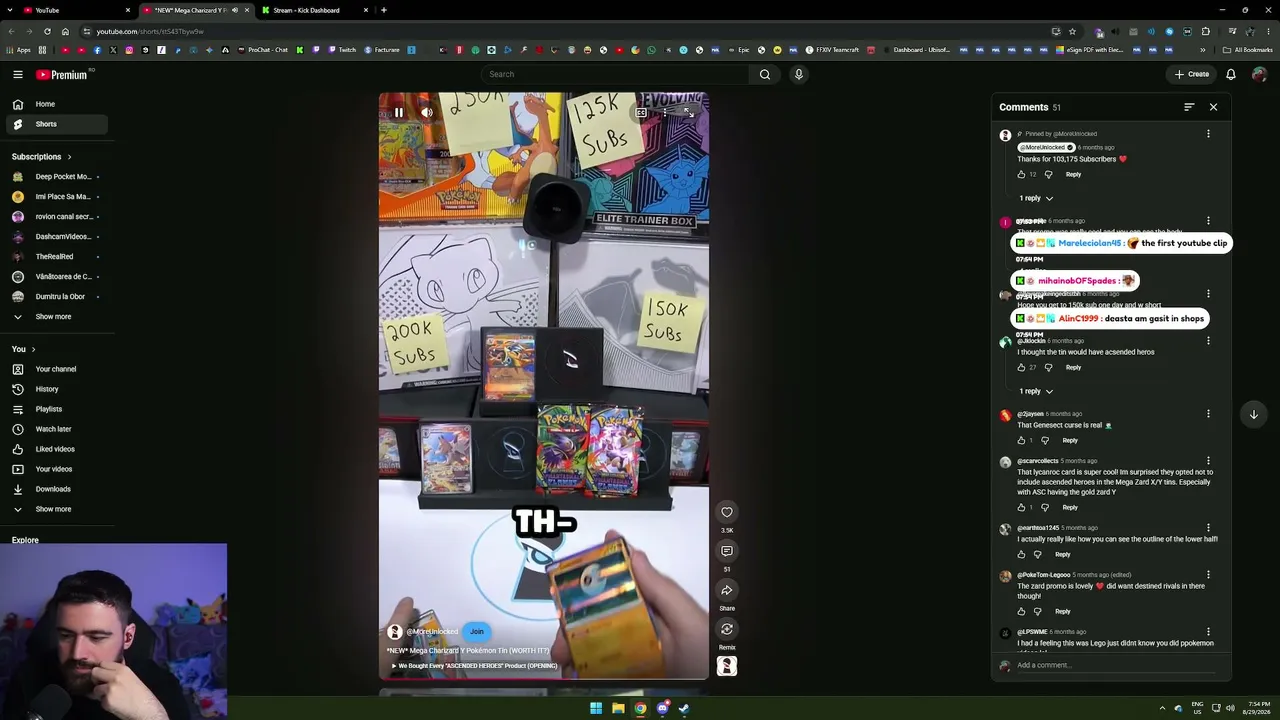Screen dimensions: 1280x720
Task: Mute the Short's volume
Action: (x=427, y=112)
